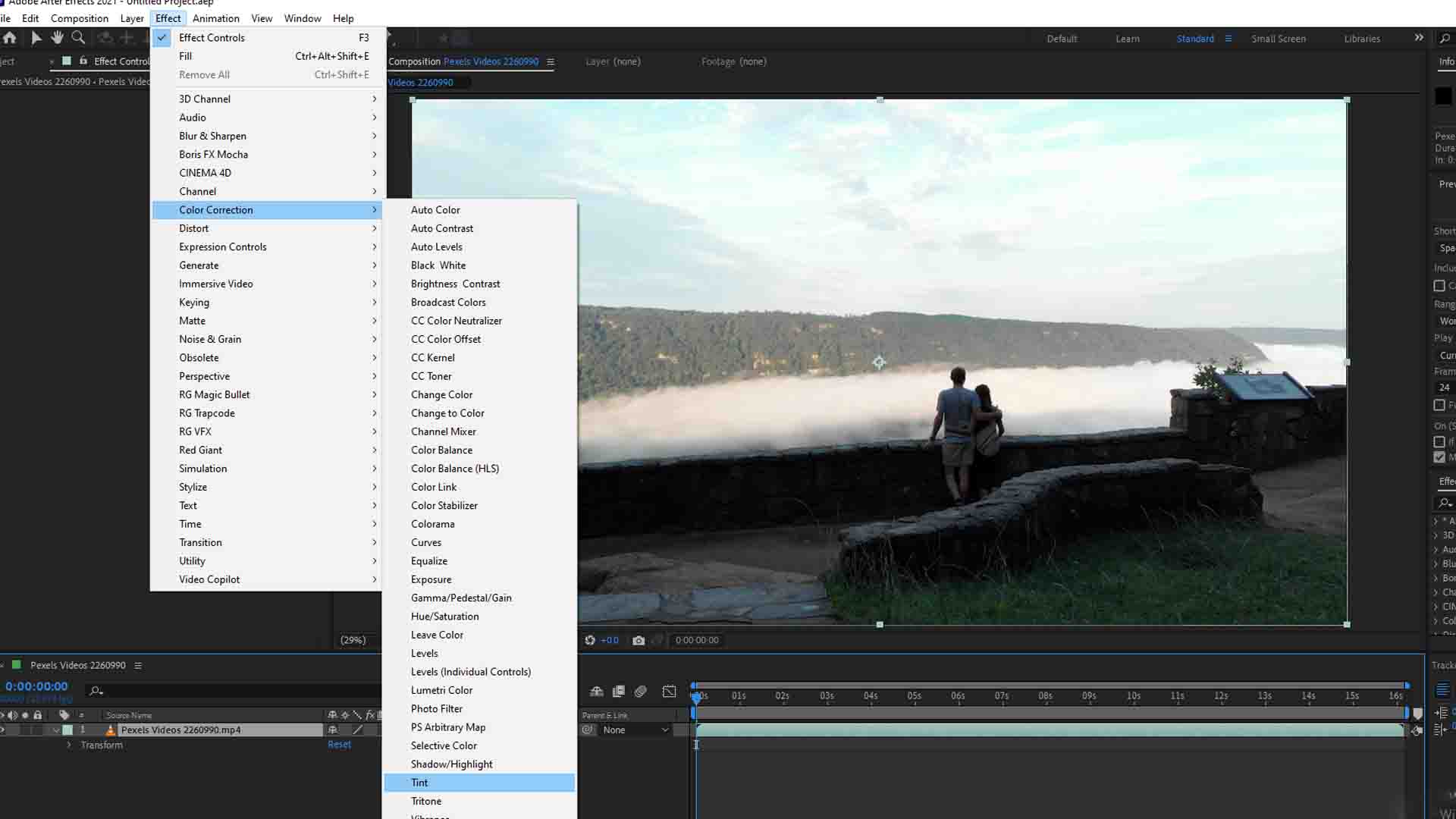Click 05s mark on time ruler
Image resolution: width=1456 pixels, height=819 pixels.
click(915, 696)
